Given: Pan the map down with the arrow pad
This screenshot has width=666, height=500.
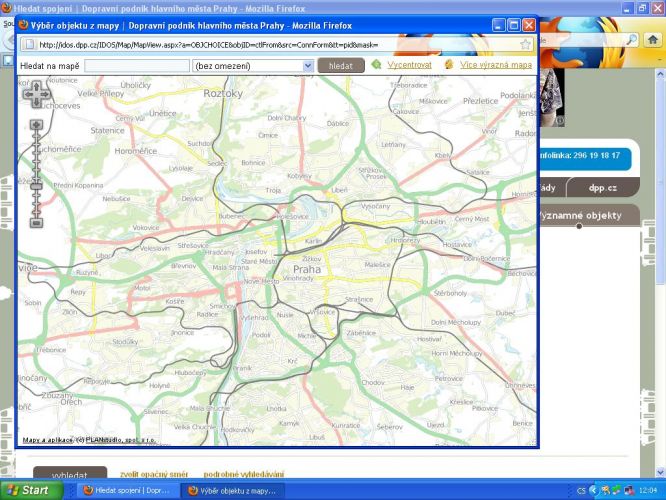Looking at the screenshot, I should [x=37, y=102].
